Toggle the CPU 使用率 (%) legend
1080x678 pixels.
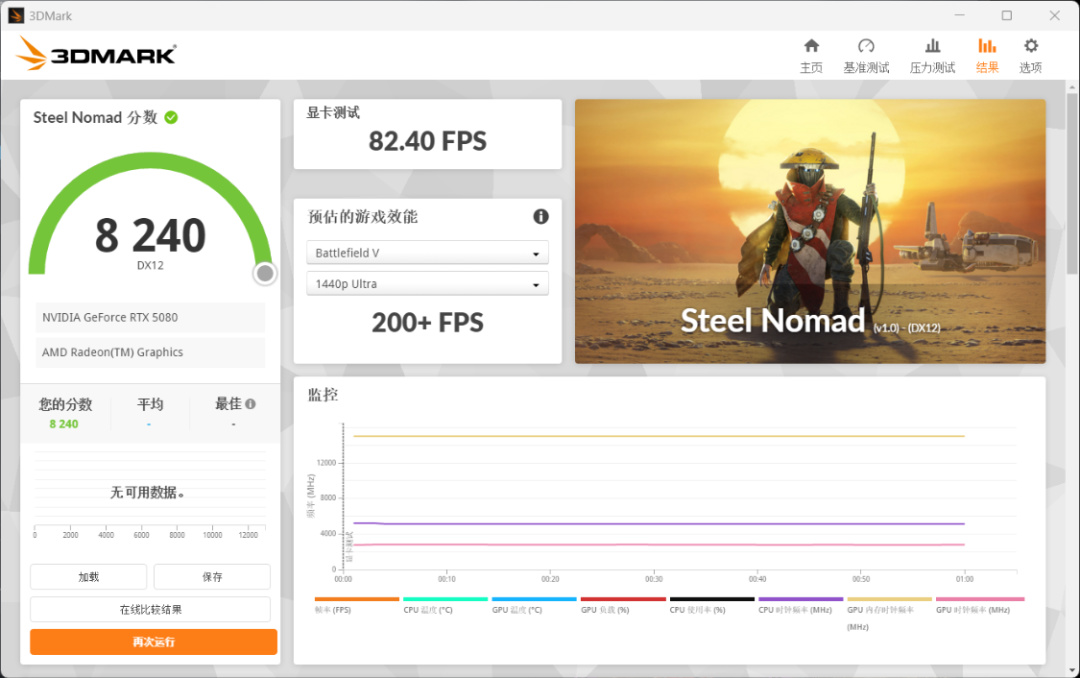point(712,604)
